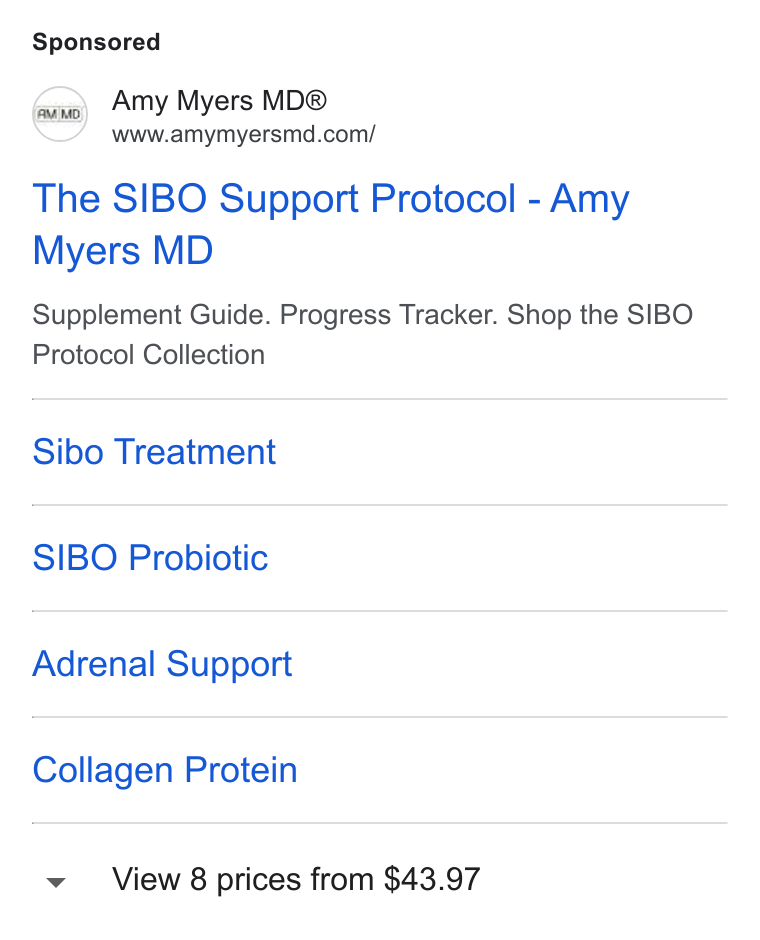
Task: Click 'Progress Tracker' in the description
Action: point(389,315)
